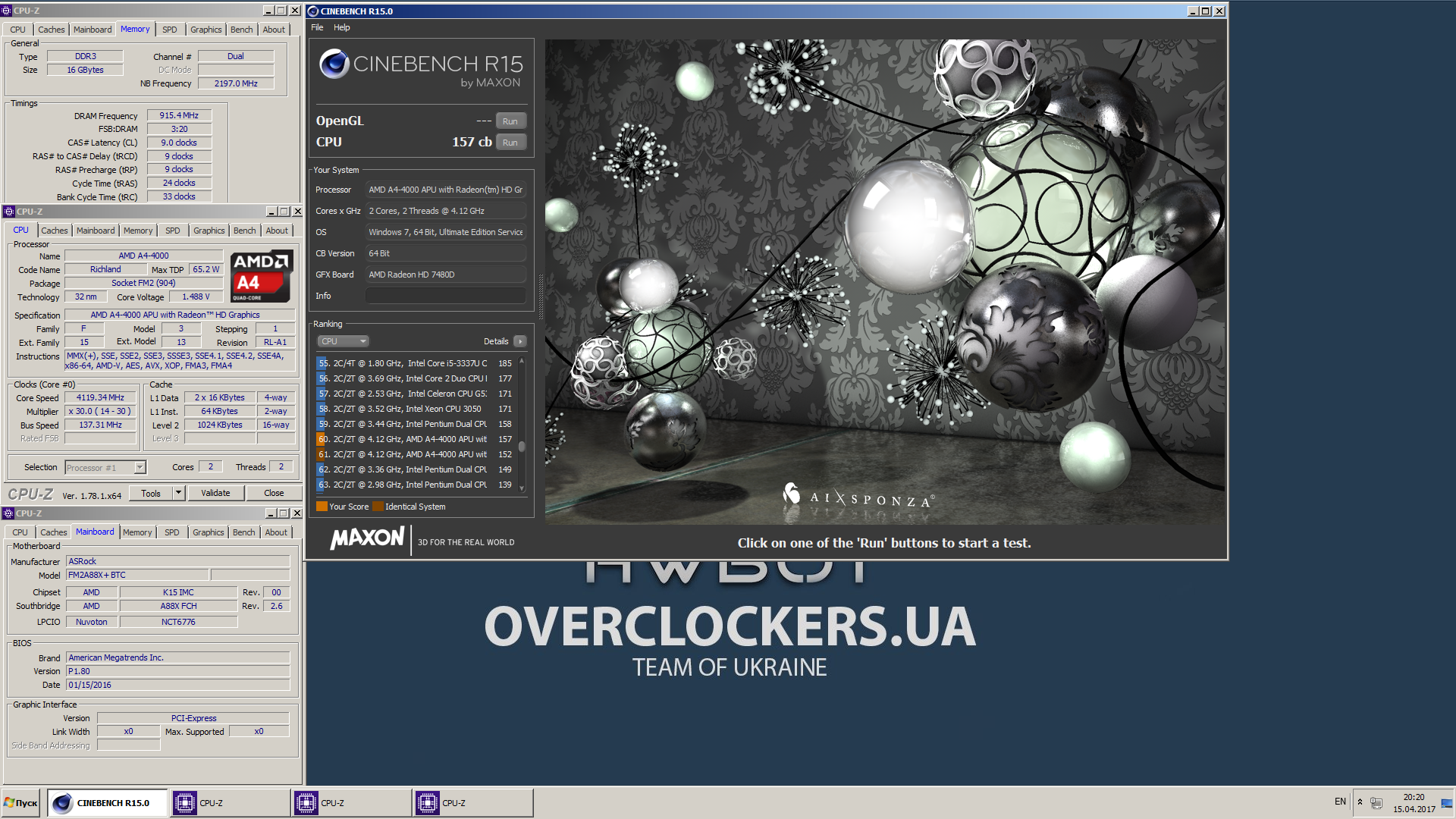The width and height of the screenshot is (1456, 819).
Task: Click the ranking list scrollbar thumb
Action: [x=522, y=447]
